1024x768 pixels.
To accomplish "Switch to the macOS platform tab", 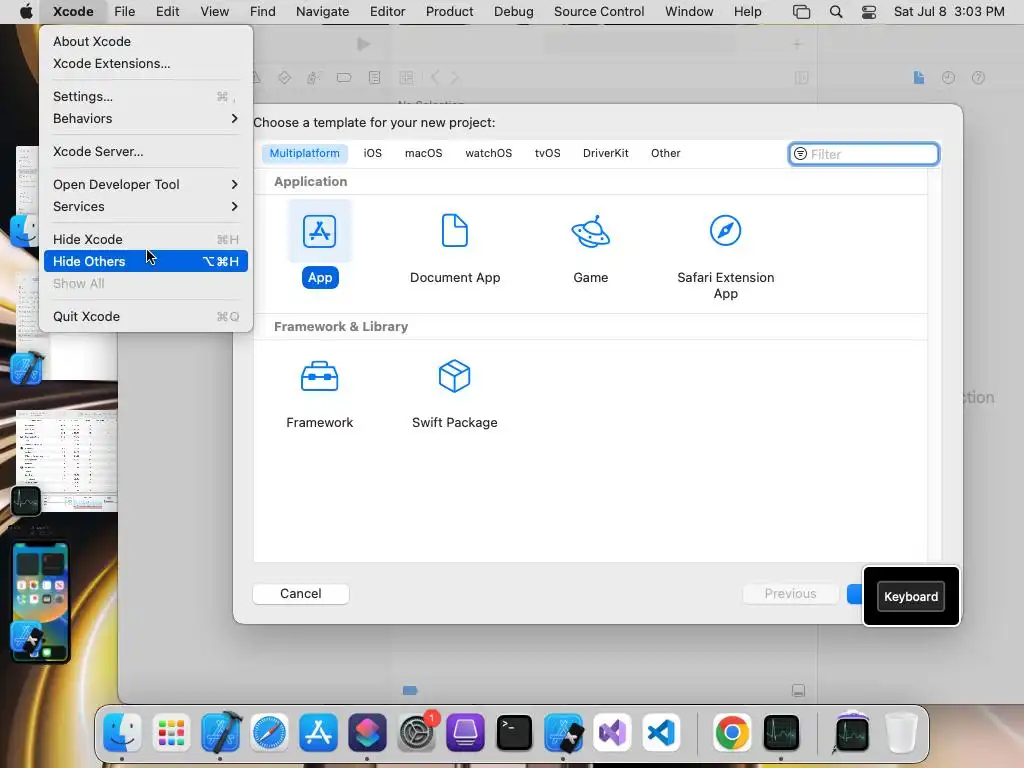I will (x=423, y=153).
